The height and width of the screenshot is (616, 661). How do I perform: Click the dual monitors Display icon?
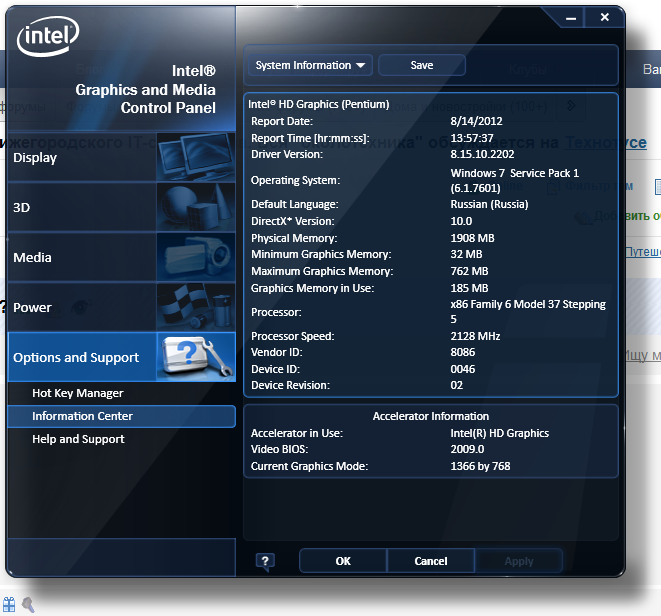pyautogui.click(x=196, y=157)
